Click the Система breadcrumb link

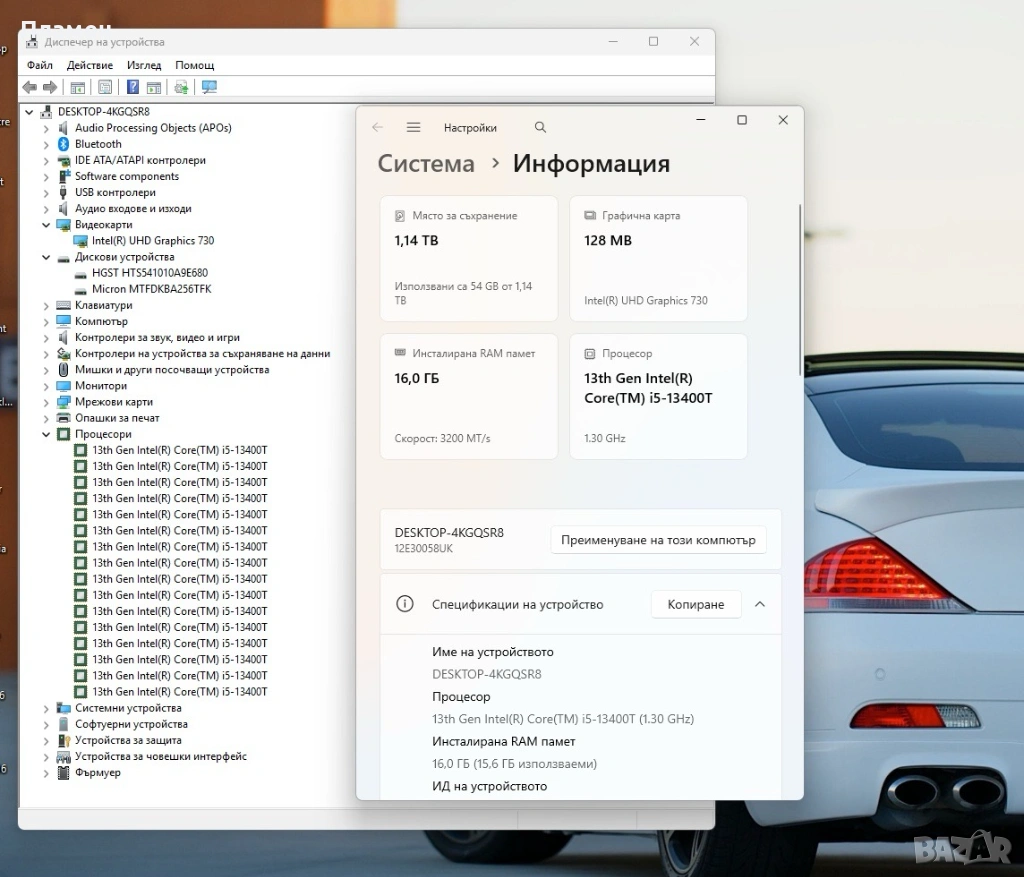pos(426,164)
